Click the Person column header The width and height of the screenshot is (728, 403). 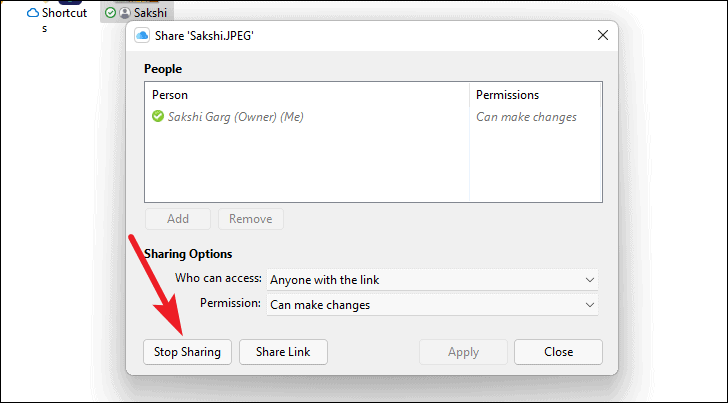pos(170,95)
